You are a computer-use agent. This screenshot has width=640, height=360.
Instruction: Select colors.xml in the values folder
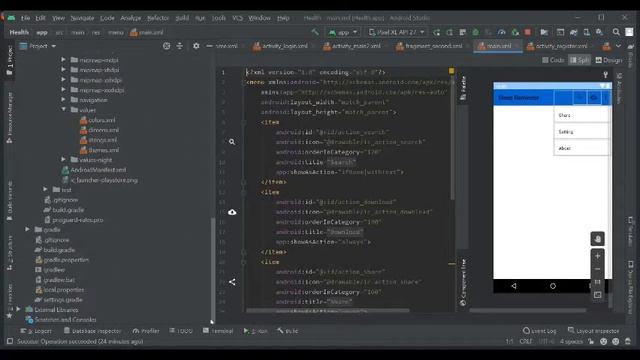point(98,120)
